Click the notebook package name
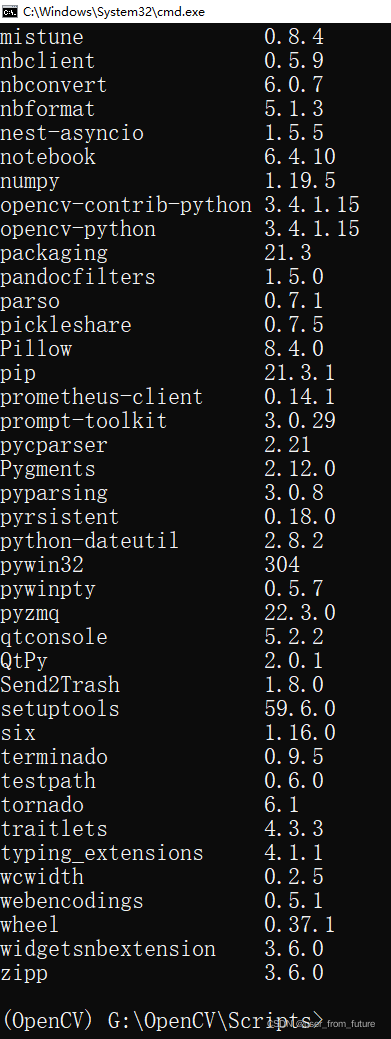This screenshot has width=391, height=1039. [48, 157]
